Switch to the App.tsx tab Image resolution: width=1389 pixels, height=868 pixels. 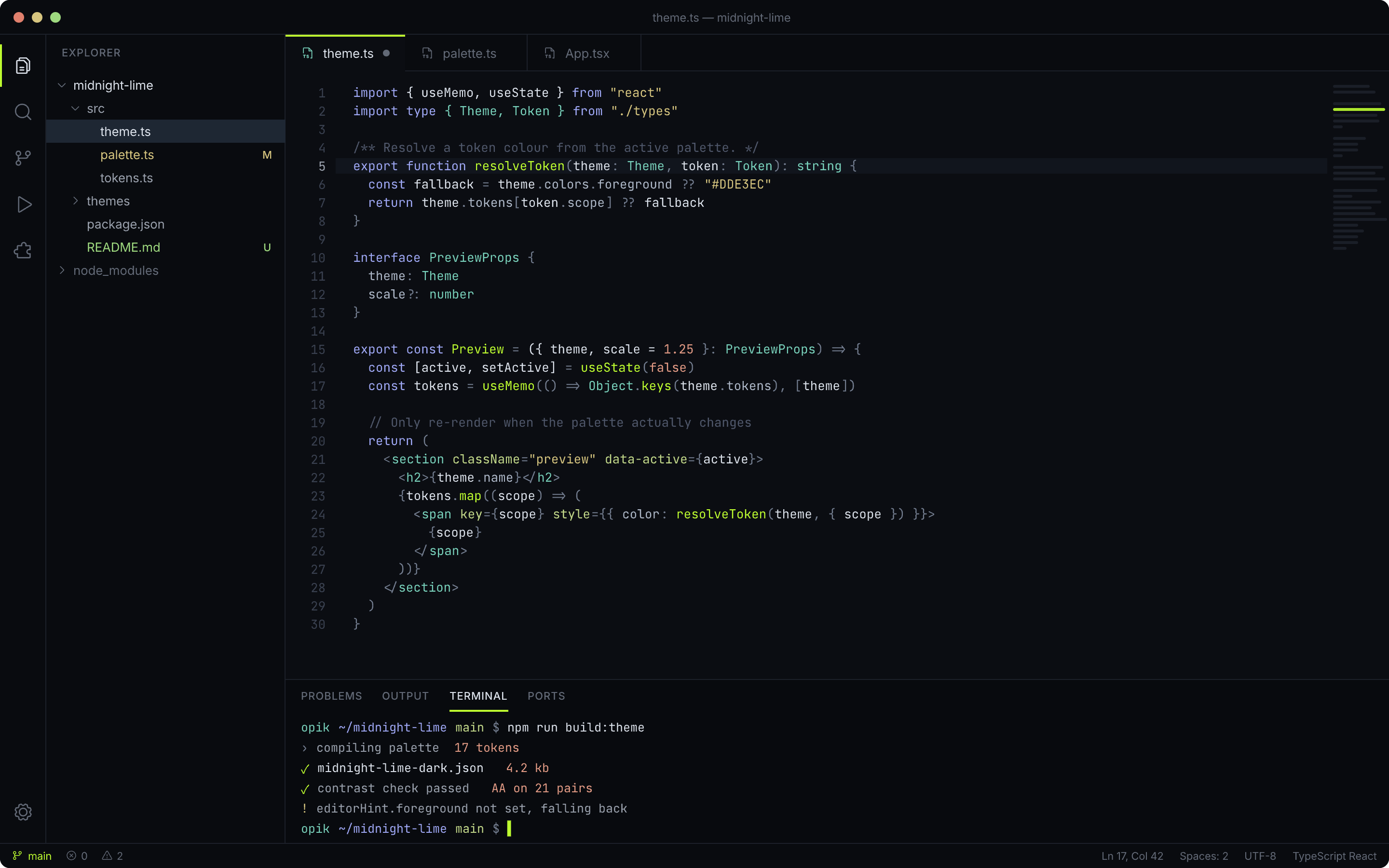[x=584, y=54]
